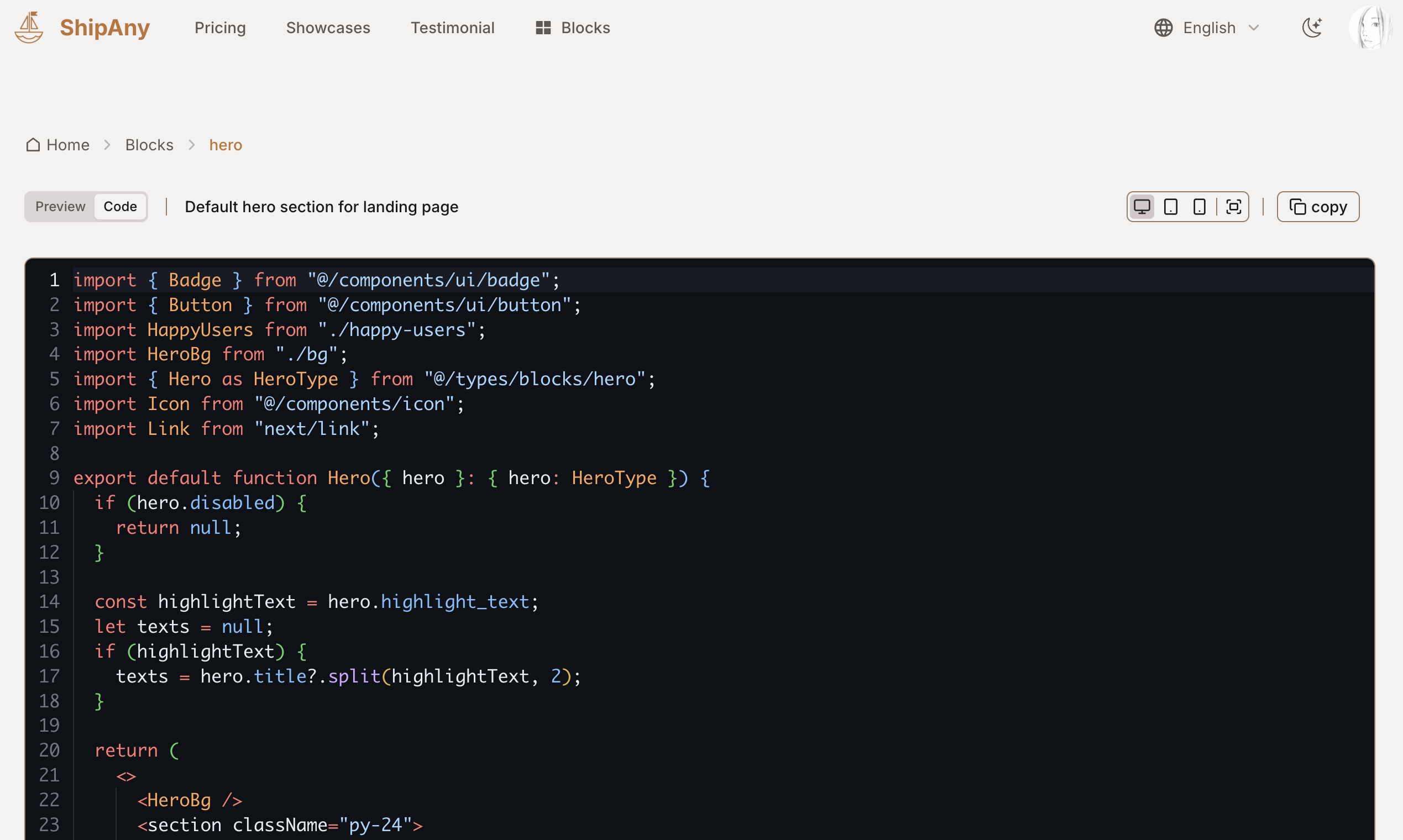Image resolution: width=1403 pixels, height=840 pixels.
Task: Click the copy code button
Action: (1317, 207)
